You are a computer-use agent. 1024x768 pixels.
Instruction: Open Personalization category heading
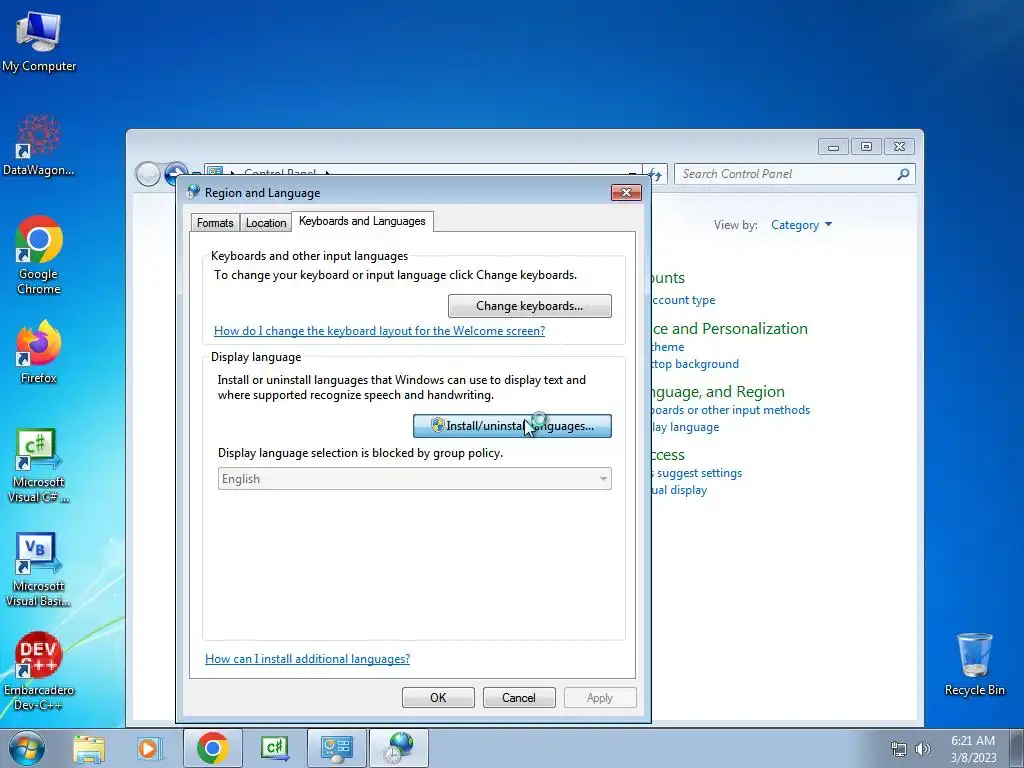click(729, 328)
